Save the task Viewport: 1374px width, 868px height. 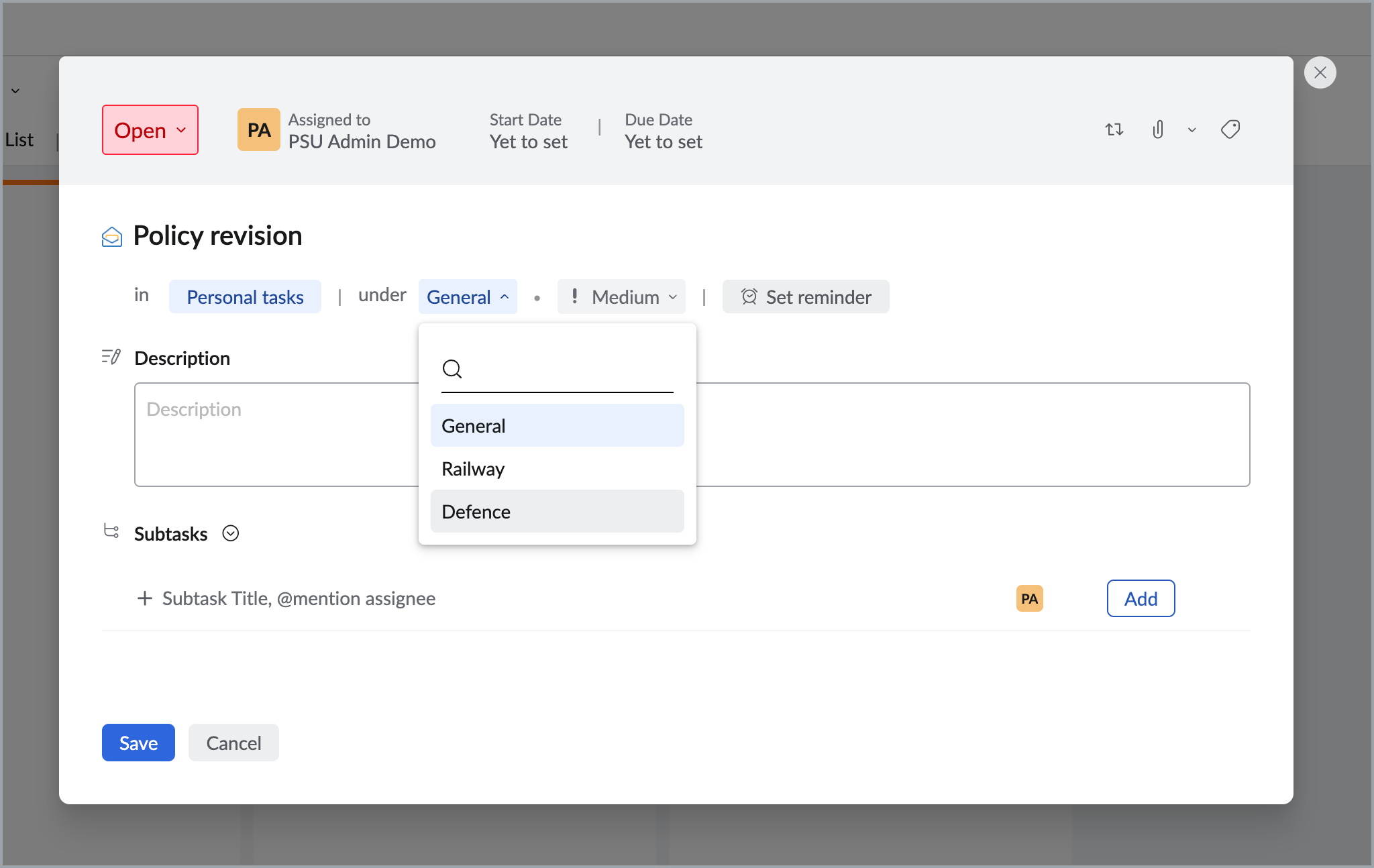pyautogui.click(x=138, y=743)
